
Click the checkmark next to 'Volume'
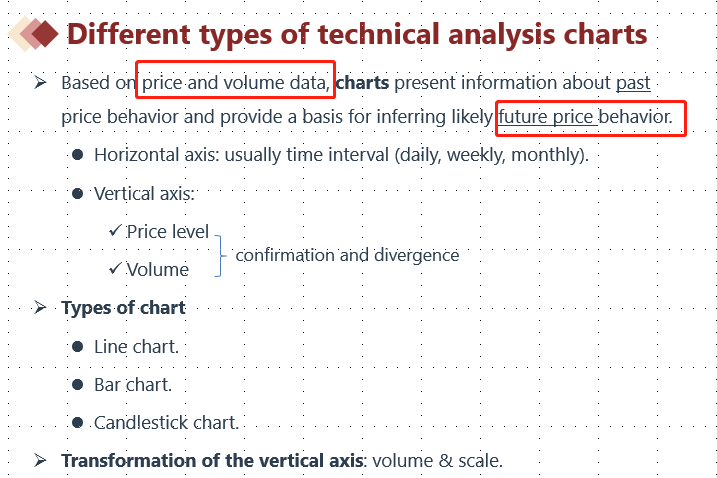[115, 268]
